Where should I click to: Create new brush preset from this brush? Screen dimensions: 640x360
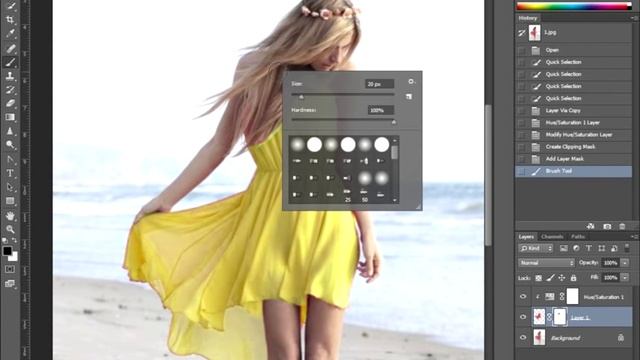[x=409, y=97]
